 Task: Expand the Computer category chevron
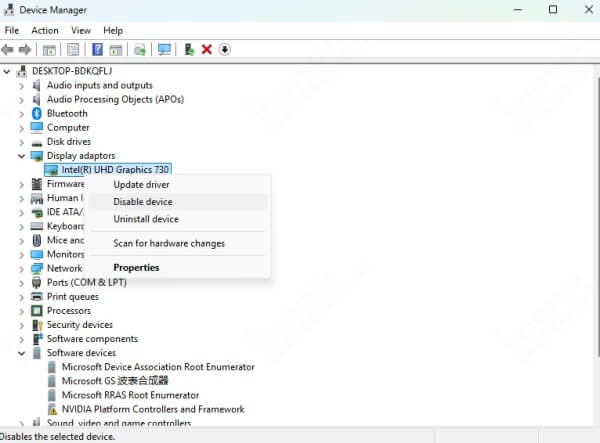coord(21,128)
